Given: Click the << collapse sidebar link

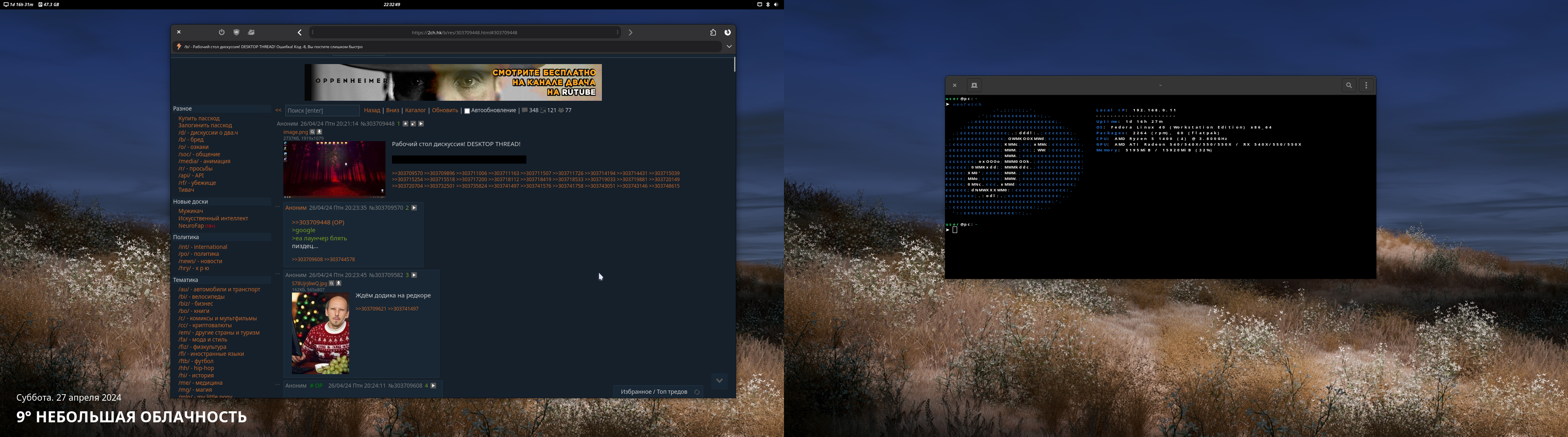Looking at the screenshot, I should pos(278,110).
